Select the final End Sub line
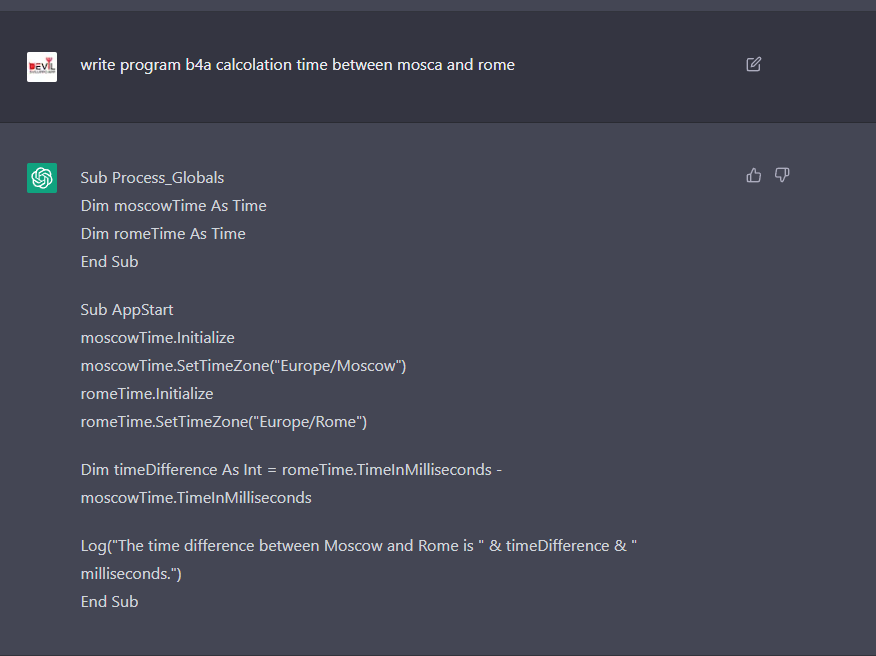This screenshot has height=656, width=876. (109, 601)
